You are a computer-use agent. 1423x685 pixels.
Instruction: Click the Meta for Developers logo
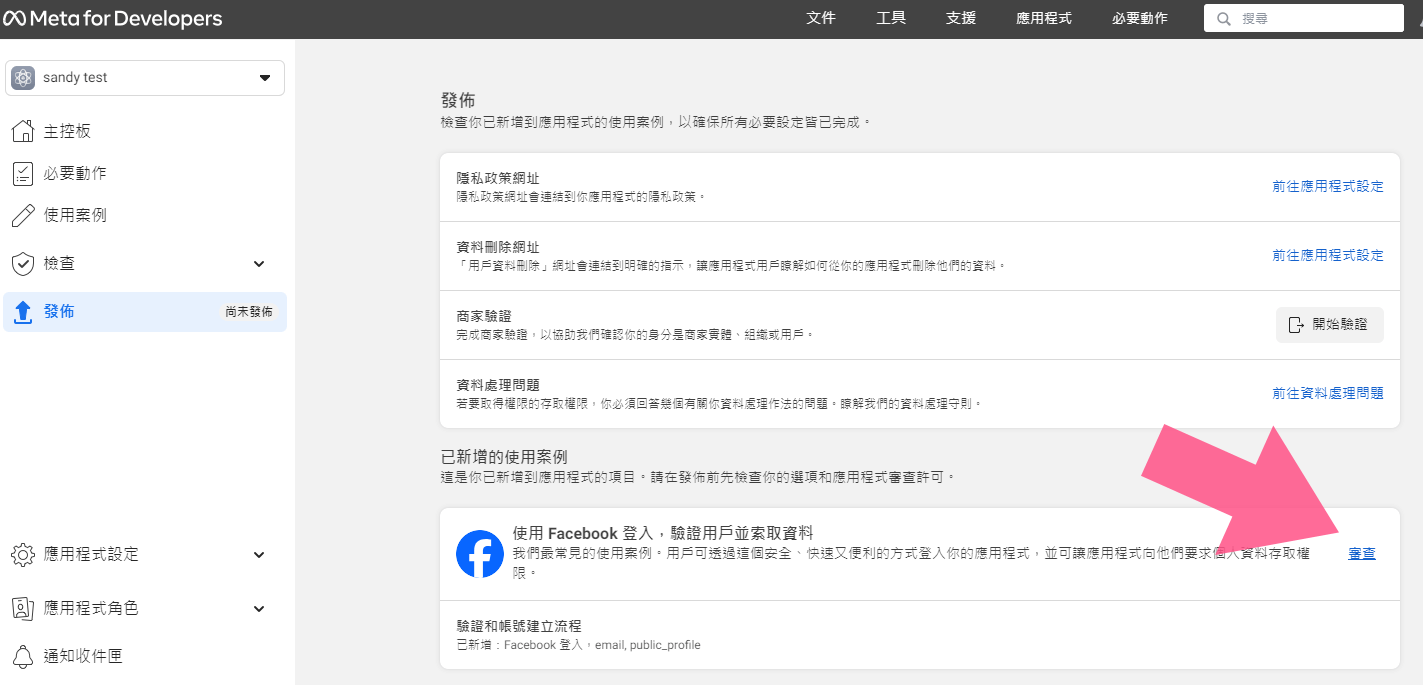112,19
